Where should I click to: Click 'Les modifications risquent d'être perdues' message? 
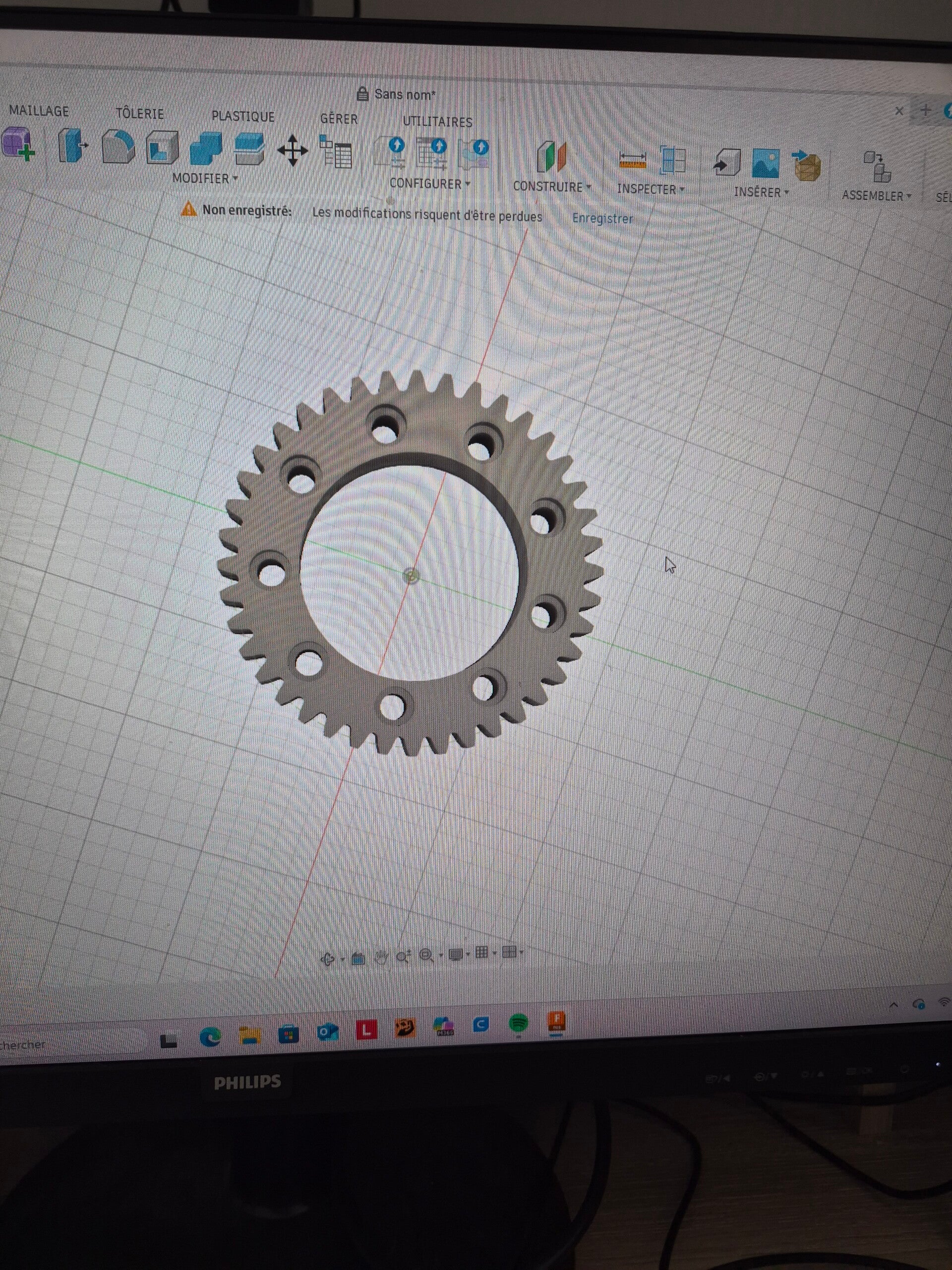coord(427,214)
